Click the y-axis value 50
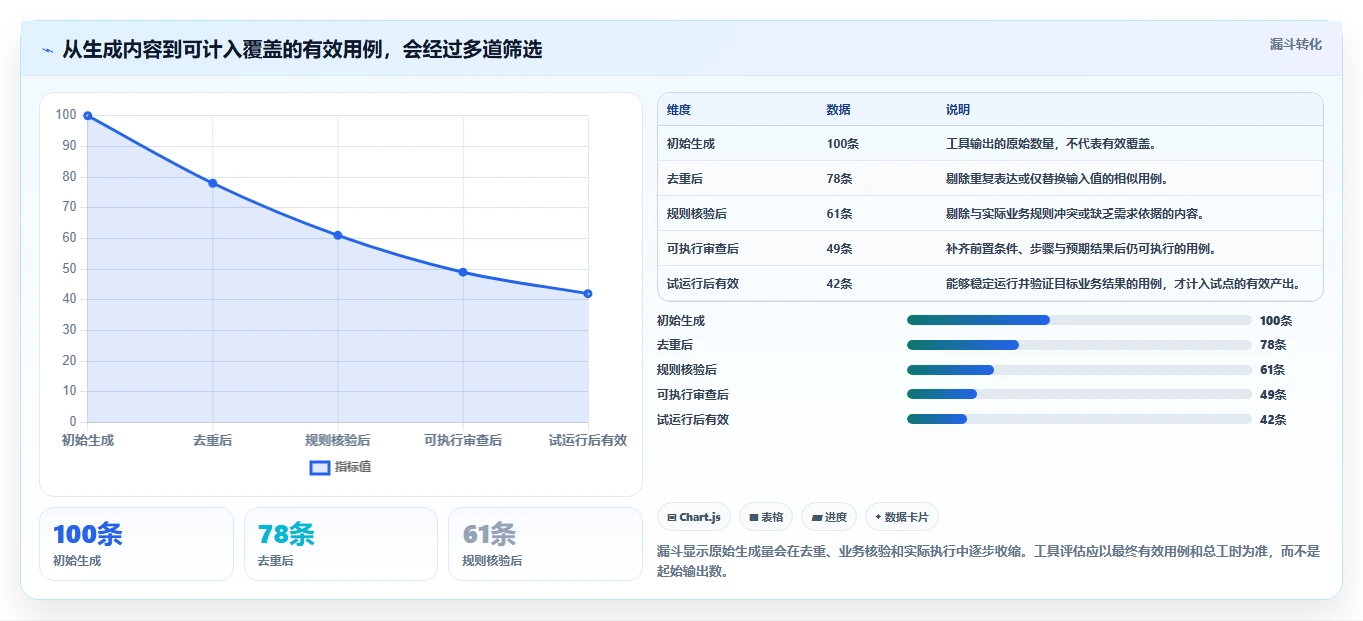This screenshot has width=1363, height=621. click(x=69, y=268)
